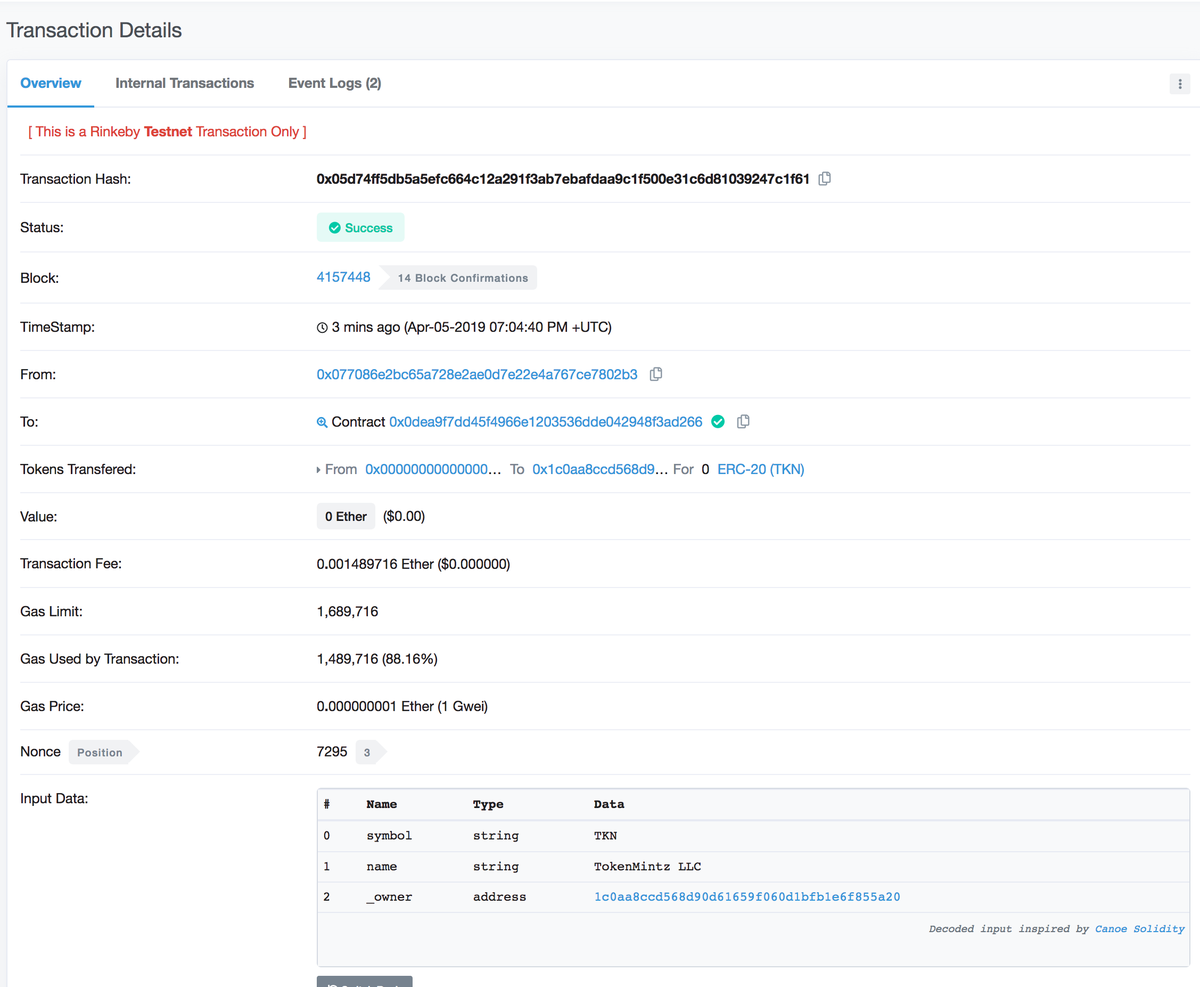Viewport: 1200px width, 987px height.
Task: Click the Type column header in Input Data
Action: 488,804
